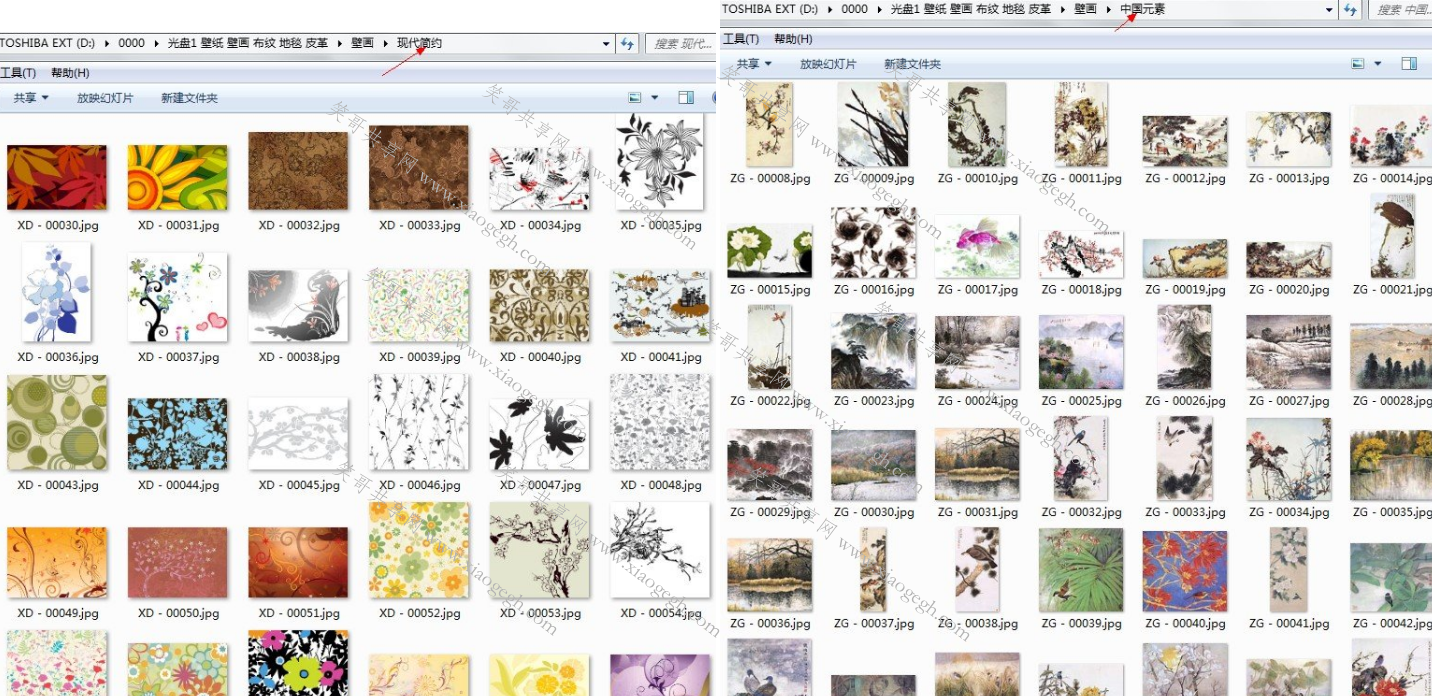Click file name XD - 00051.jpg
This screenshot has width=1432, height=696.
click(x=299, y=613)
